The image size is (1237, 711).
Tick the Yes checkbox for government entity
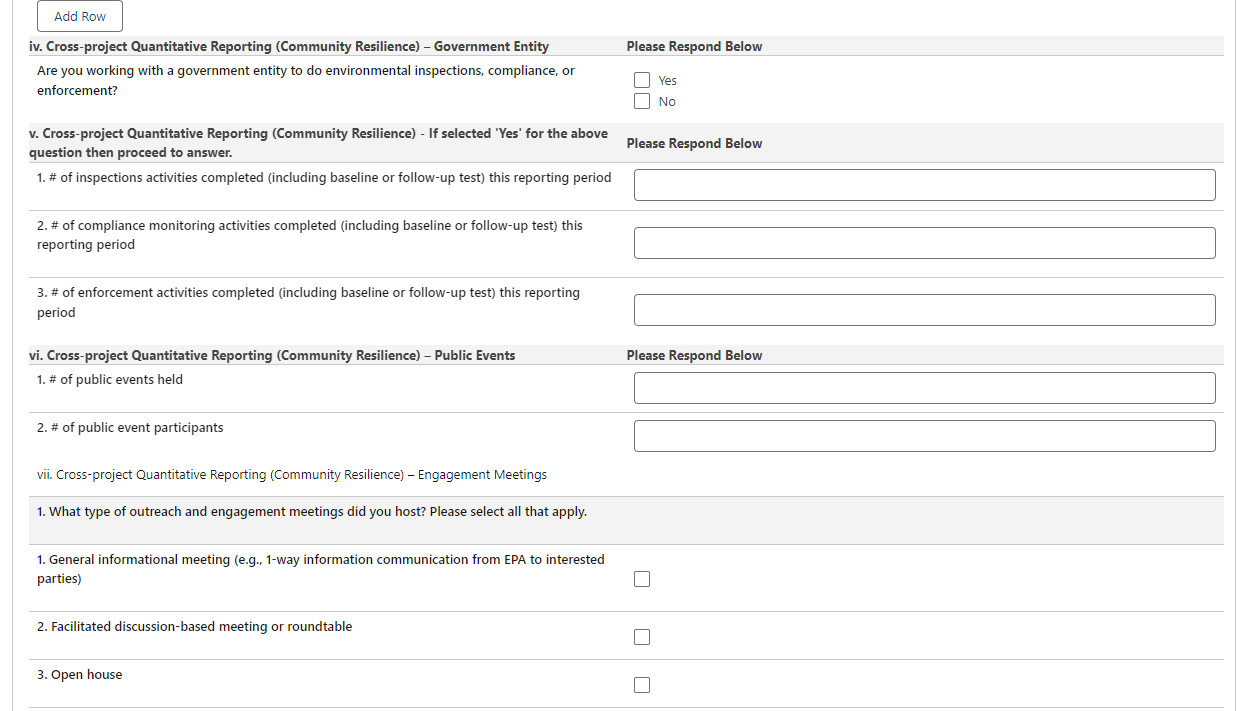tap(642, 80)
